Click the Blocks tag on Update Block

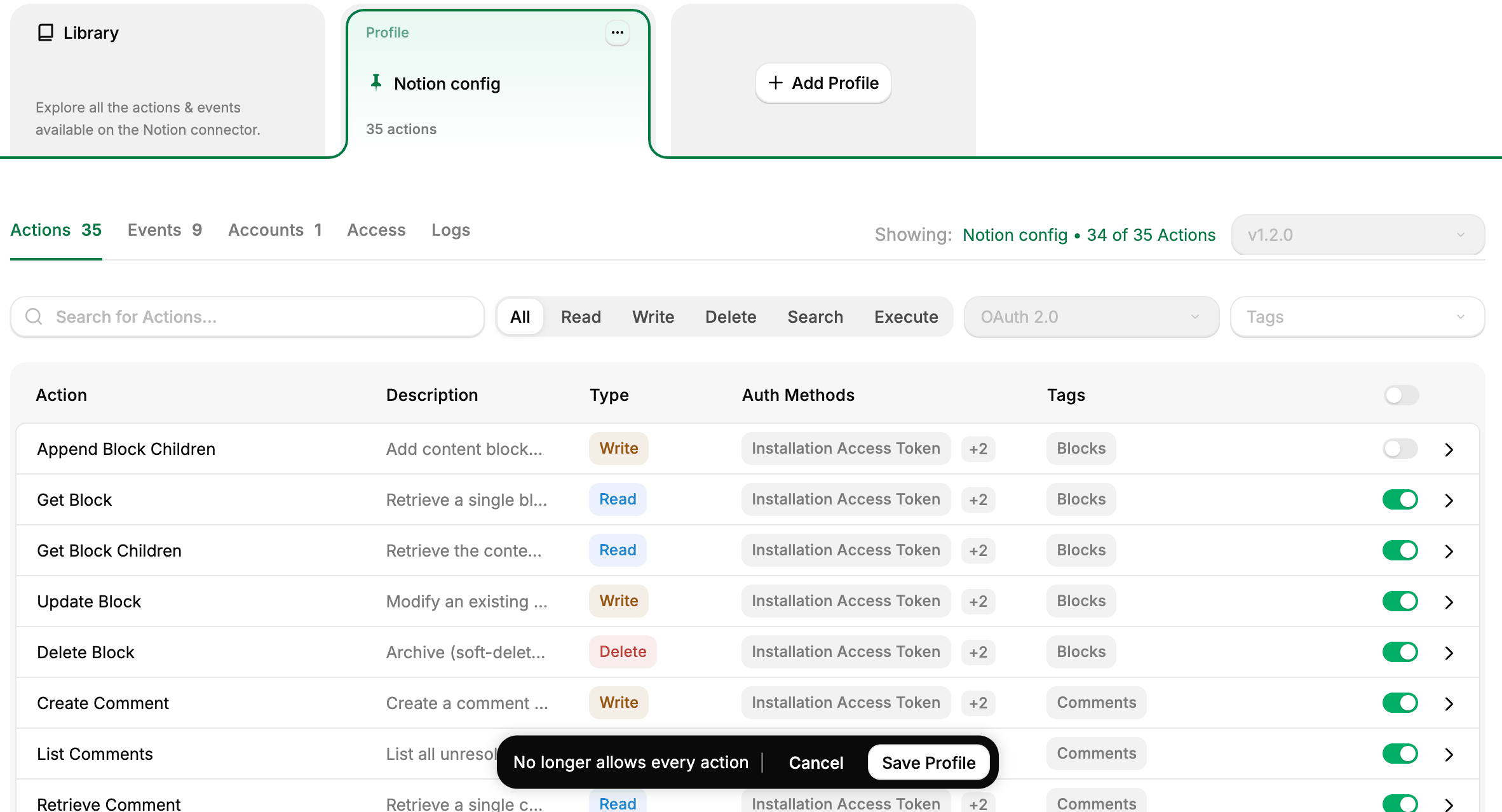tap(1081, 601)
